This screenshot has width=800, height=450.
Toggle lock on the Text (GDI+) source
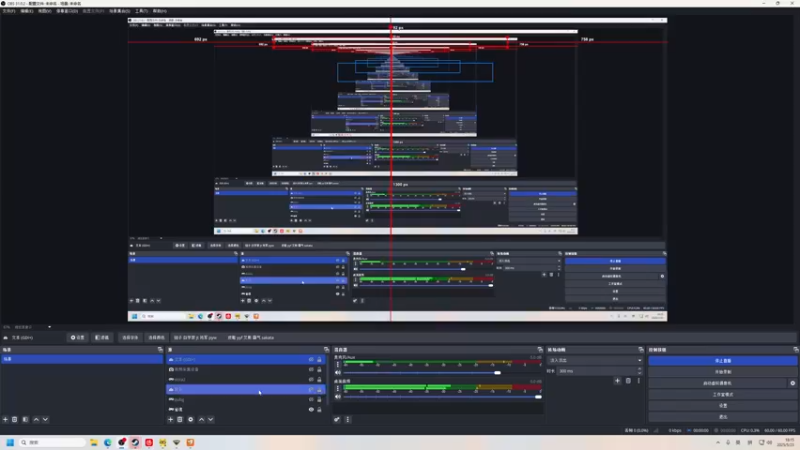pos(319,359)
